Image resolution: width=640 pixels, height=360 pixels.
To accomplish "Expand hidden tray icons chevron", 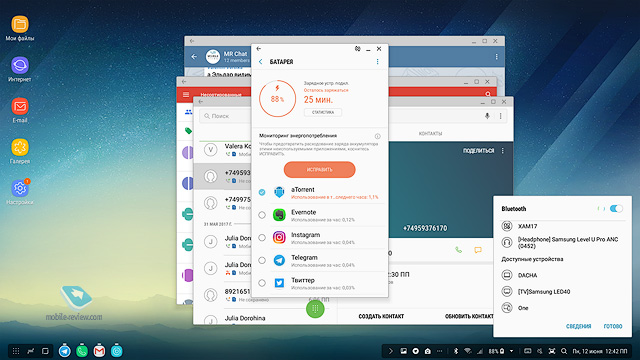I will 391,351.
